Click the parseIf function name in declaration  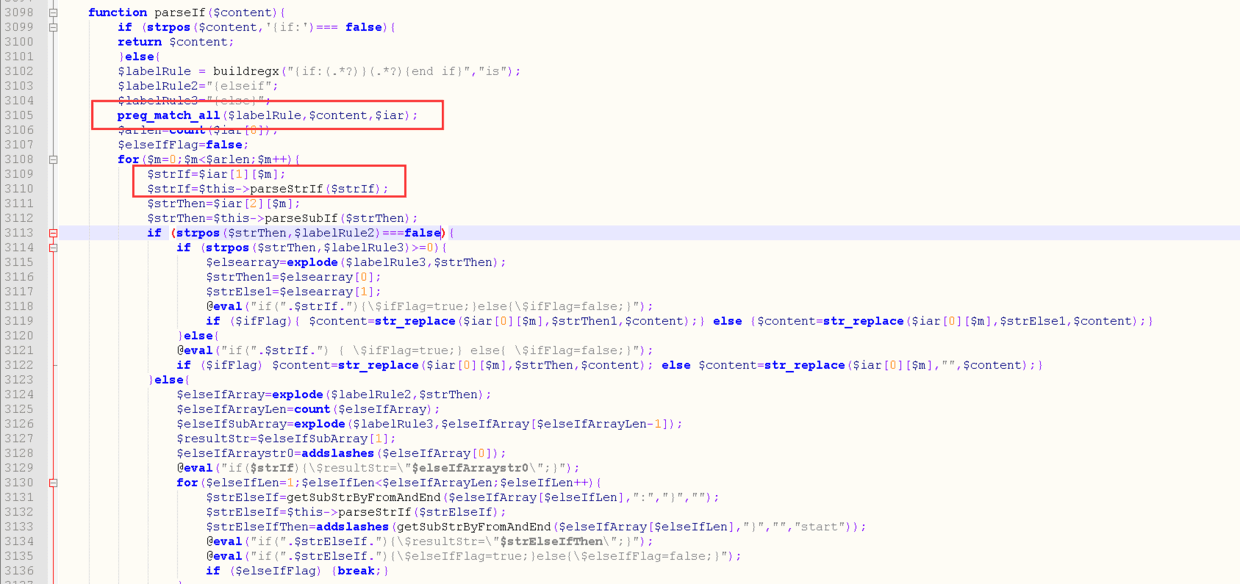coord(178,13)
